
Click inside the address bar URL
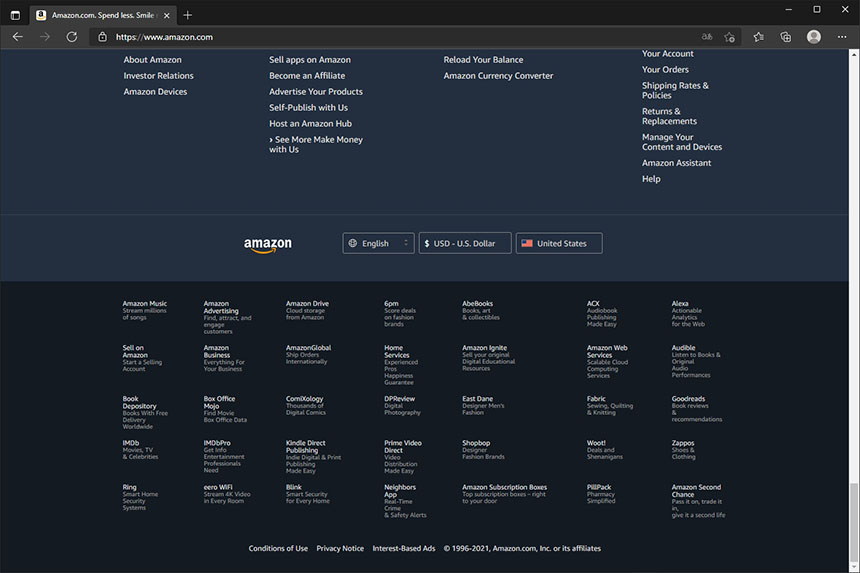(x=164, y=37)
